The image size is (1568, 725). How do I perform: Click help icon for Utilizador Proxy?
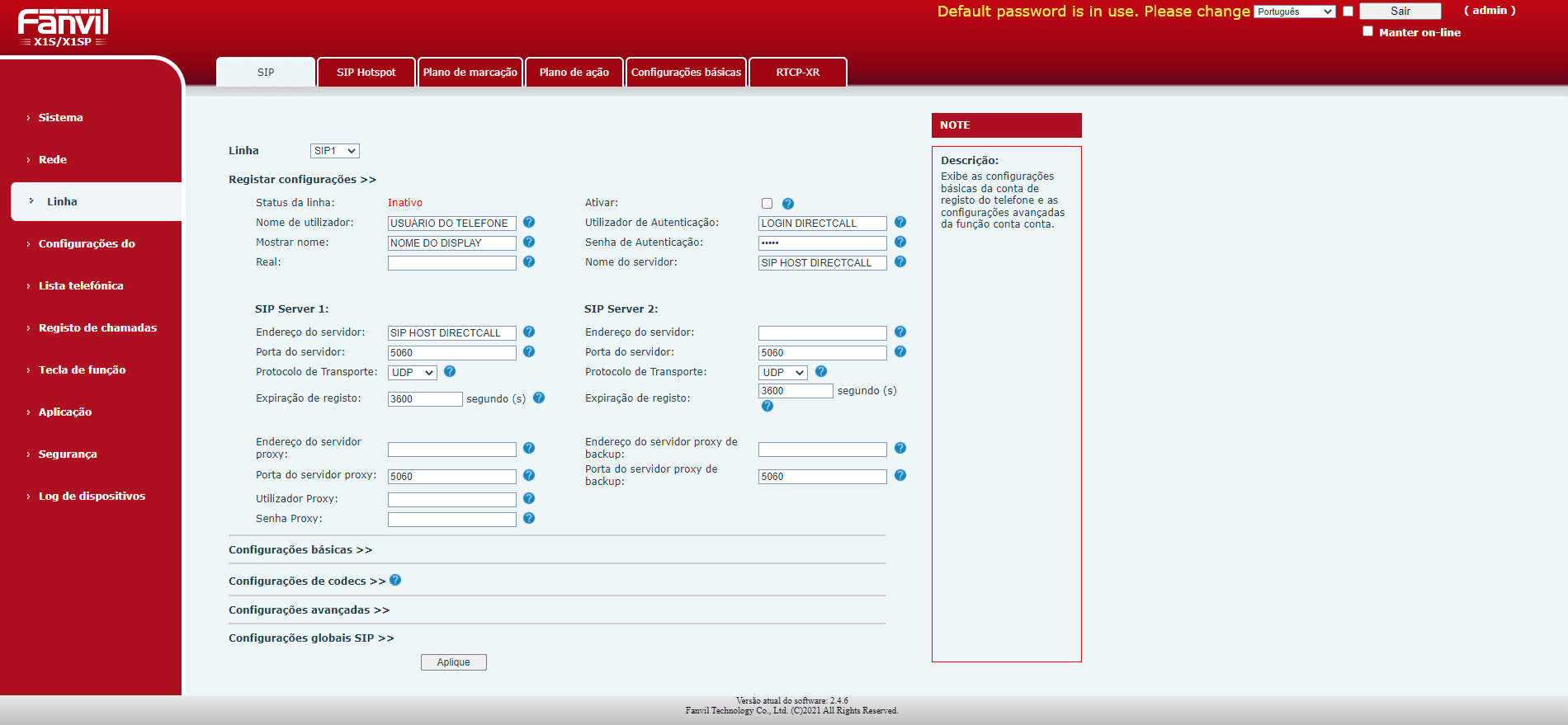point(529,499)
